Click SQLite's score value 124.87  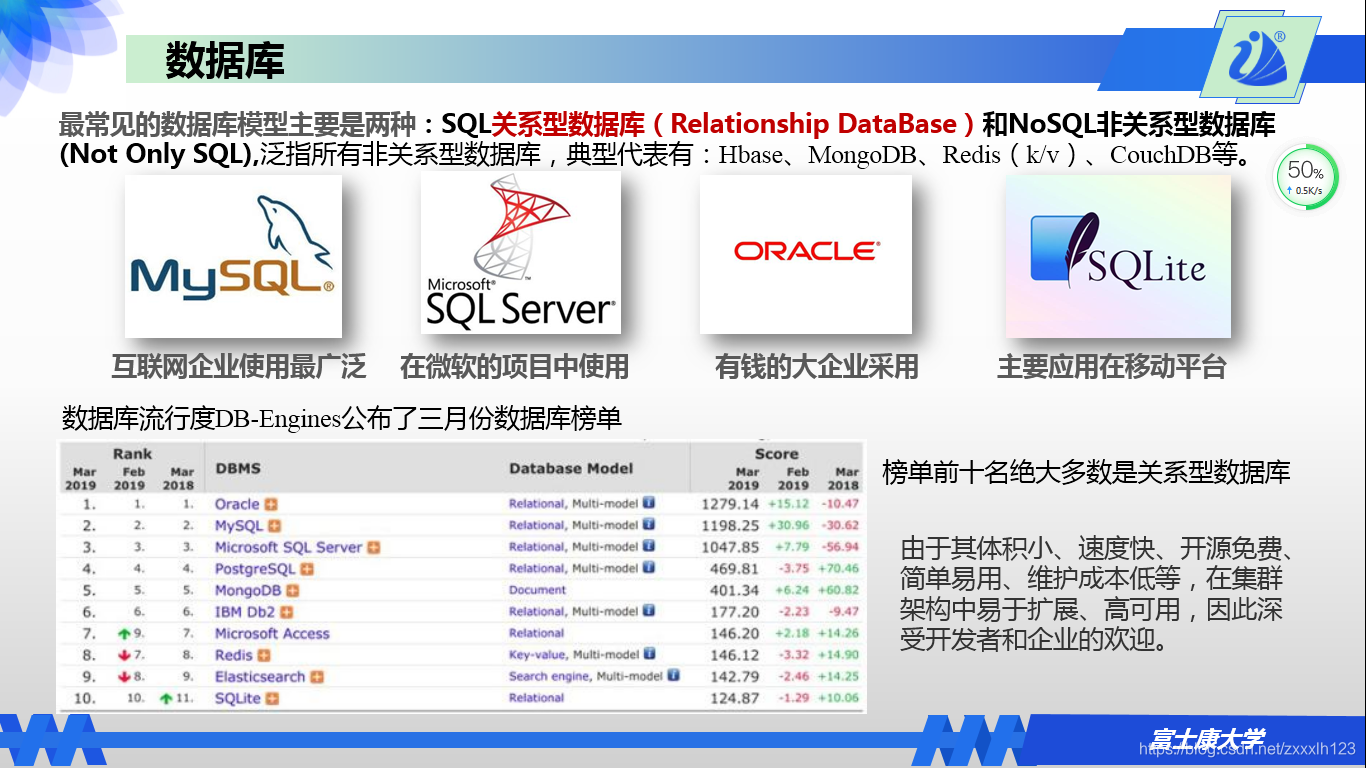pyautogui.click(x=735, y=698)
